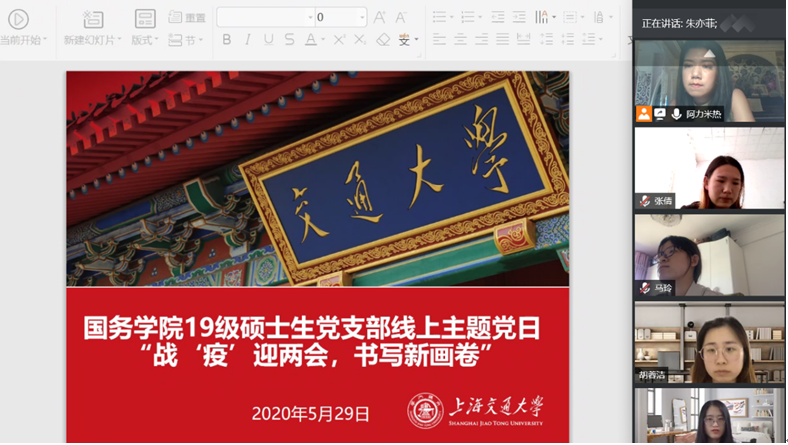Click the play from current slide icon
Viewport: 788px width, 445px height.
(18, 19)
